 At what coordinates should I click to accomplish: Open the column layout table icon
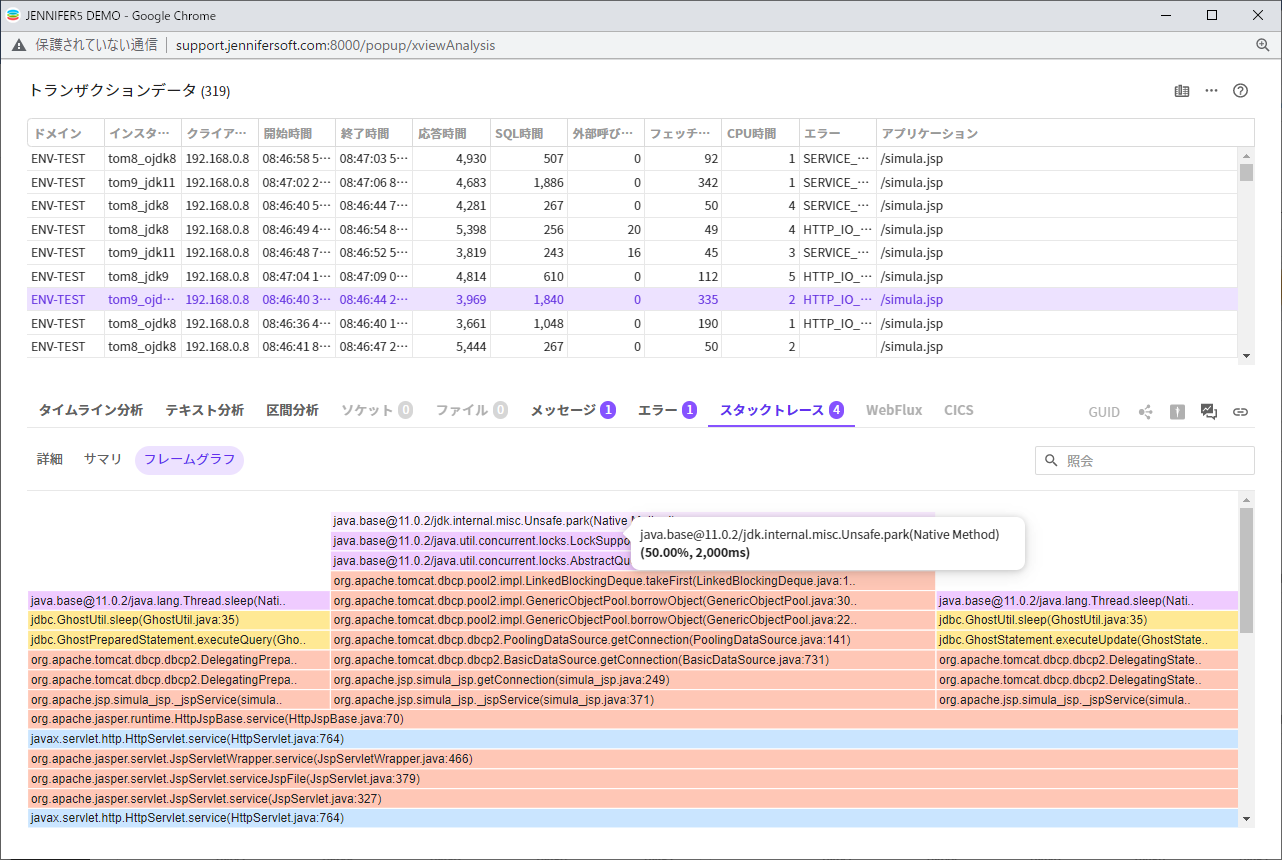pos(1182,91)
